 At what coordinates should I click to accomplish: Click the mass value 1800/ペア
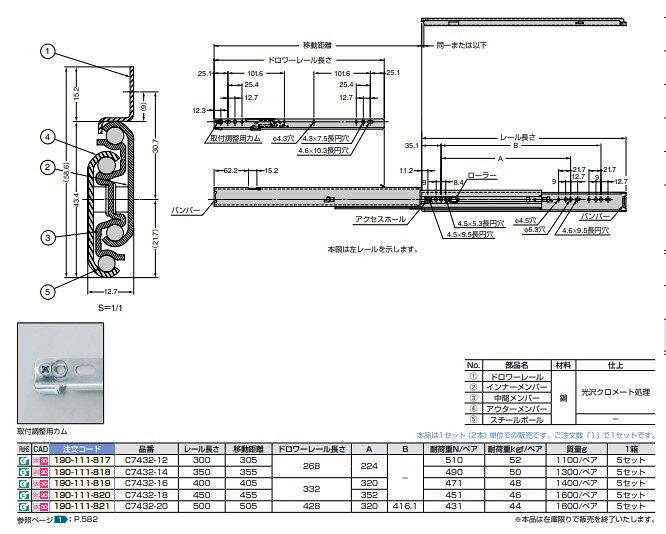tap(576, 506)
